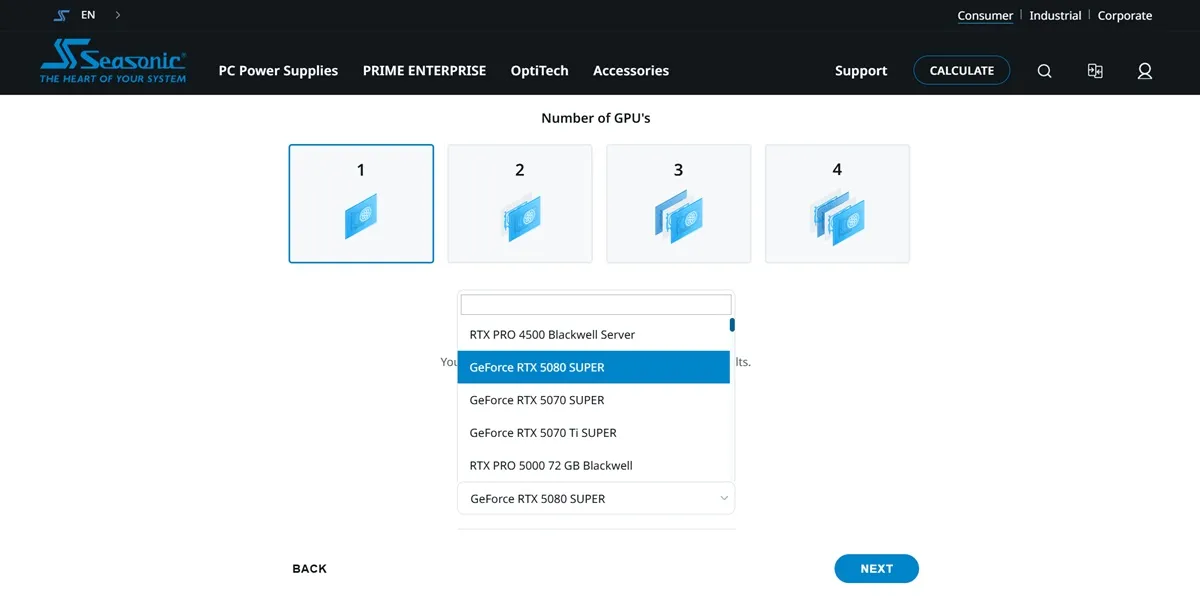Go BACK to the previous step
This screenshot has height=600, width=1200.
[x=310, y=569]
